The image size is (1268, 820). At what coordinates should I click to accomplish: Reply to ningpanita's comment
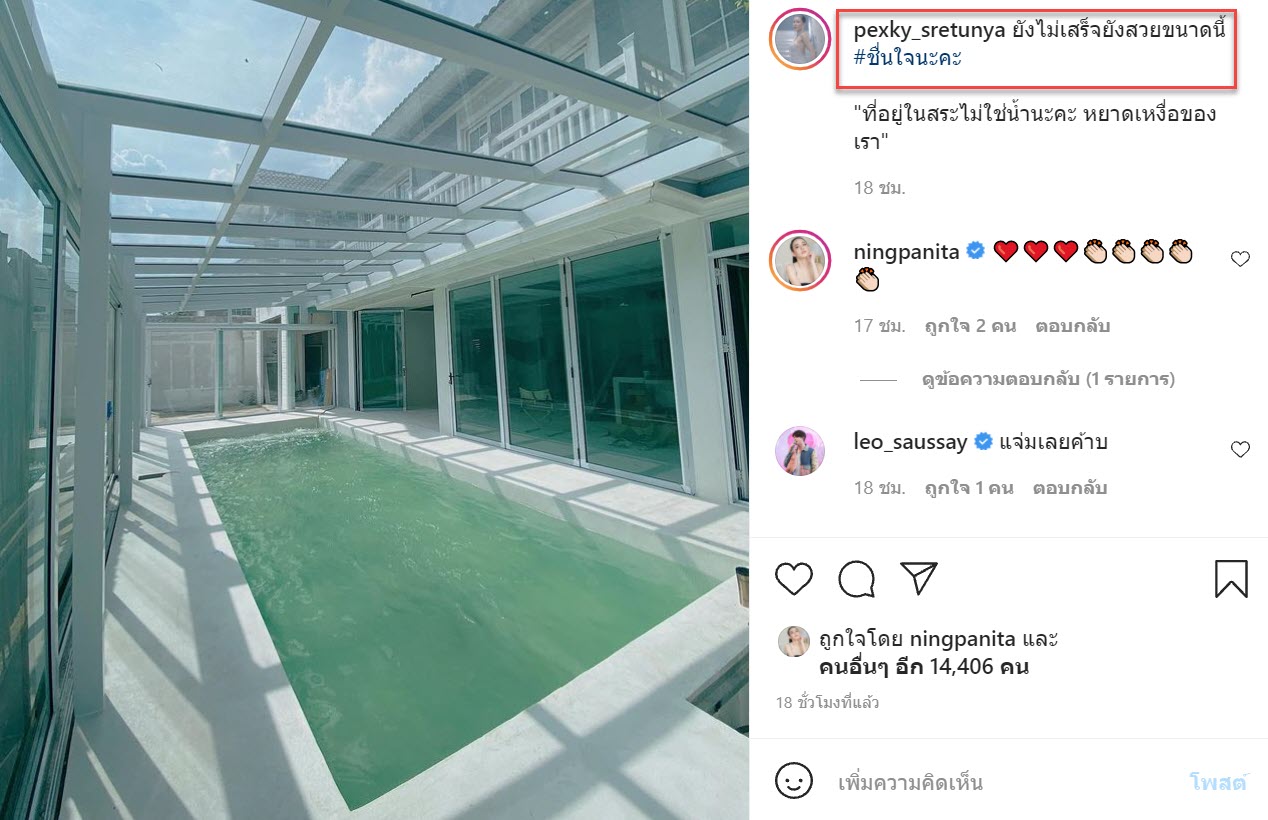[x=1072, y=326]
